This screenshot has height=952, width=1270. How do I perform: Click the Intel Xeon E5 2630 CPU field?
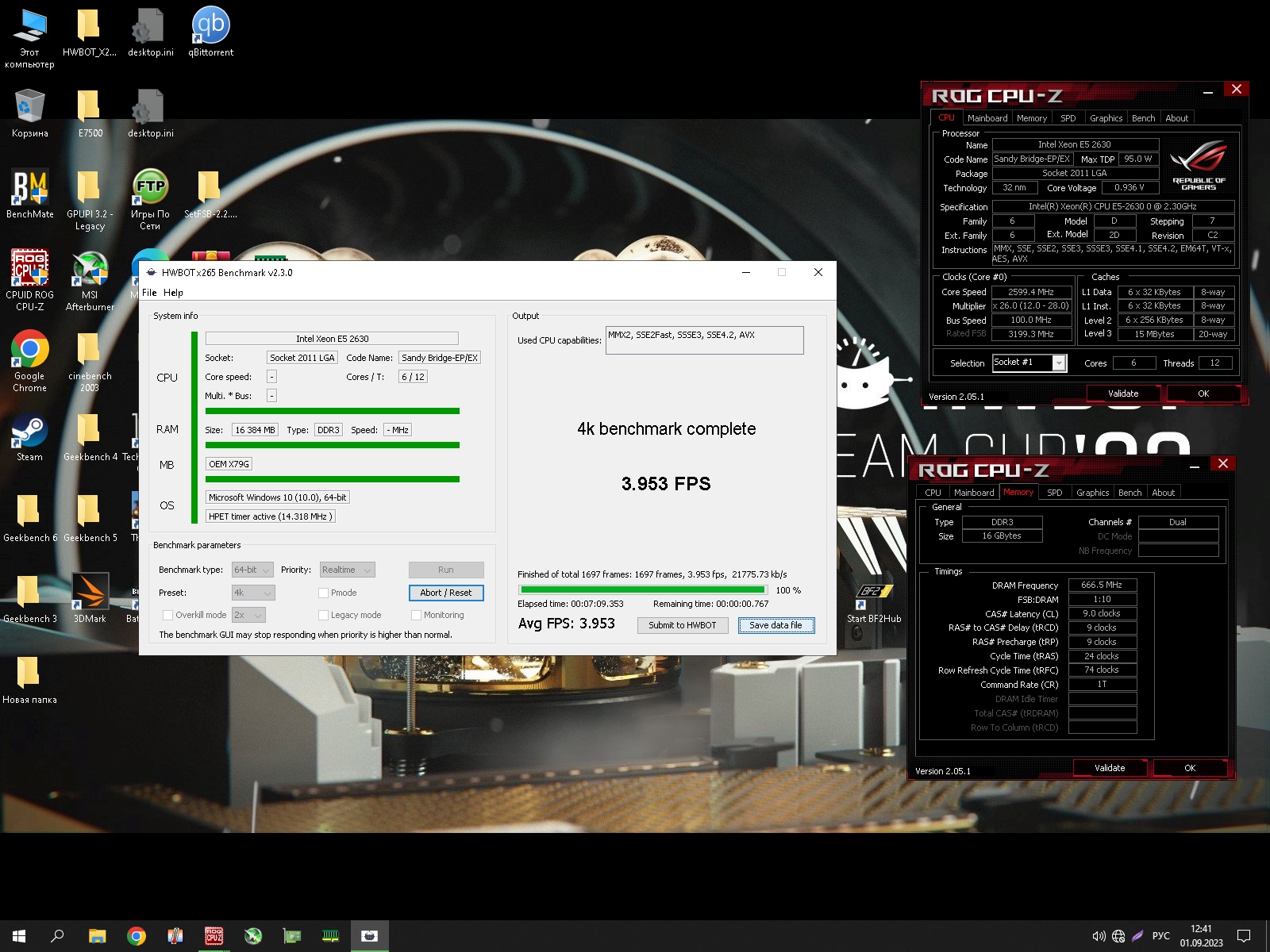[332, 338]
